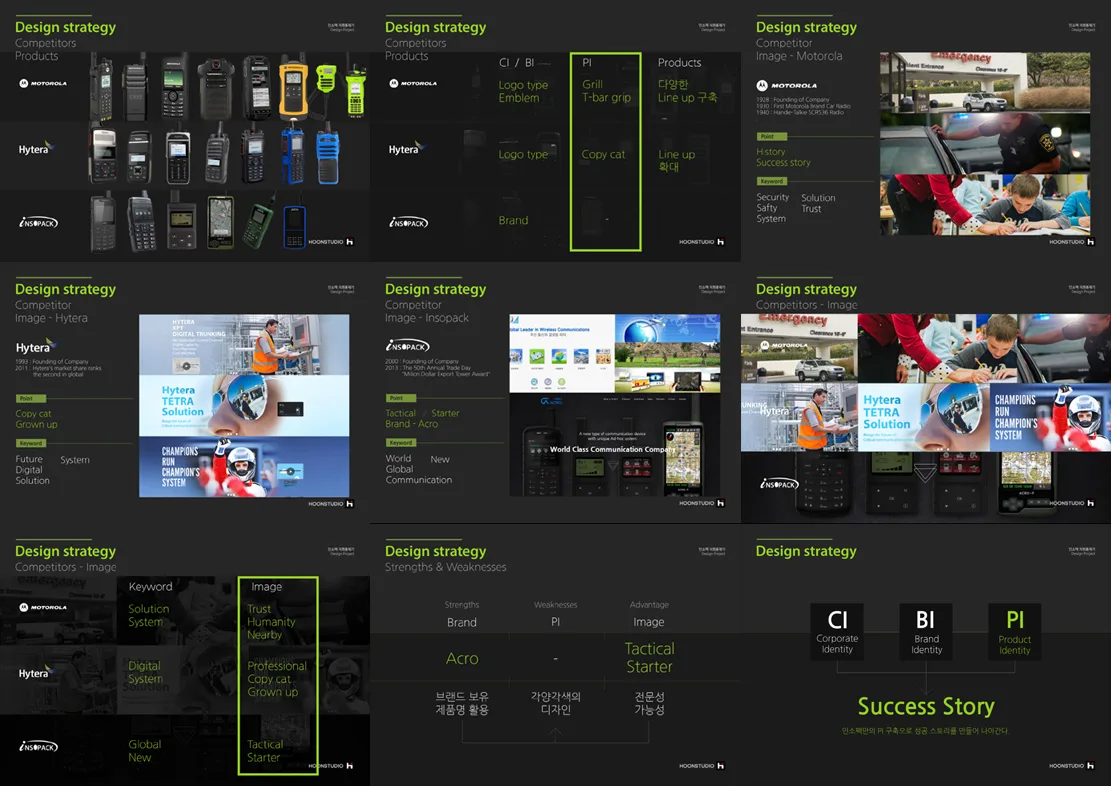Click the Insopack logo on the Competitor Image - Insopack slide
Image resolution: width=1111 pixels, height=786 pixels.
pos(407,346)
